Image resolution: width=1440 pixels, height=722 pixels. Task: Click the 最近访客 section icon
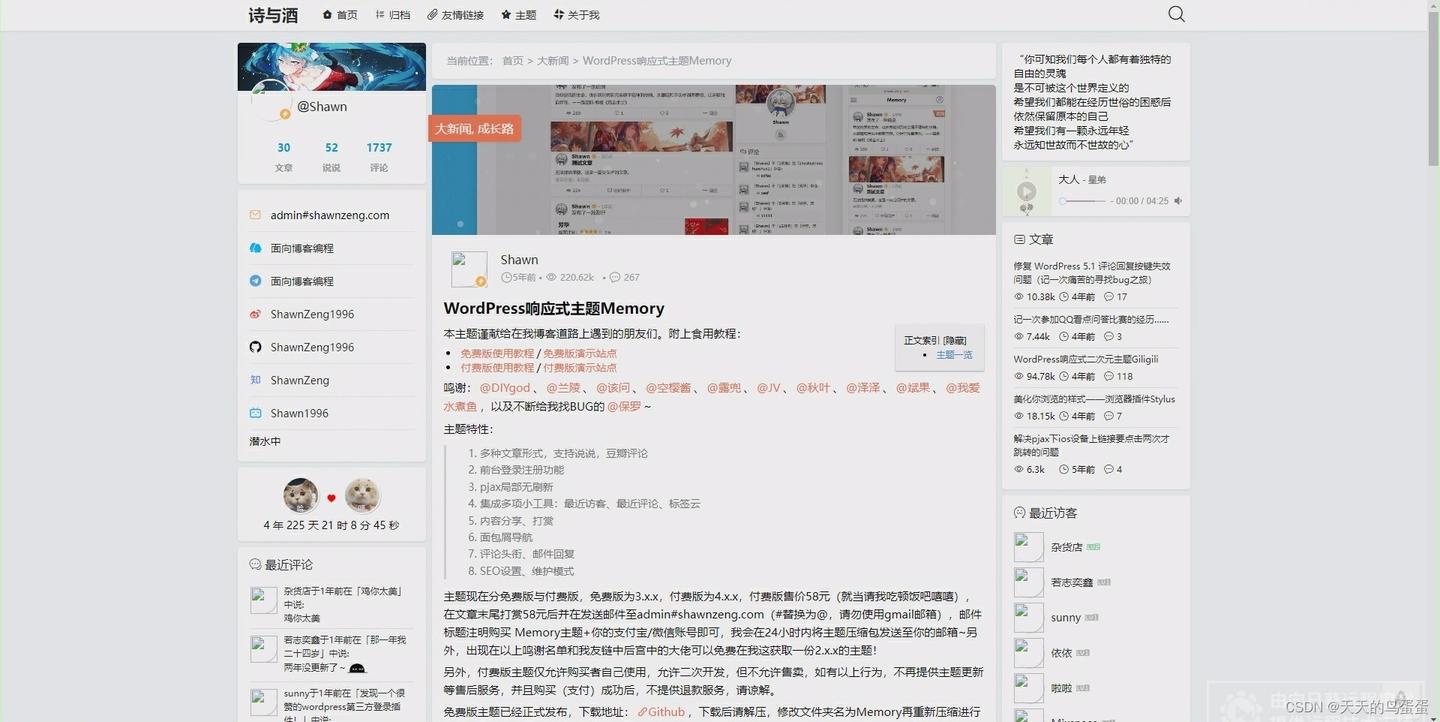tap(1017, 512)
